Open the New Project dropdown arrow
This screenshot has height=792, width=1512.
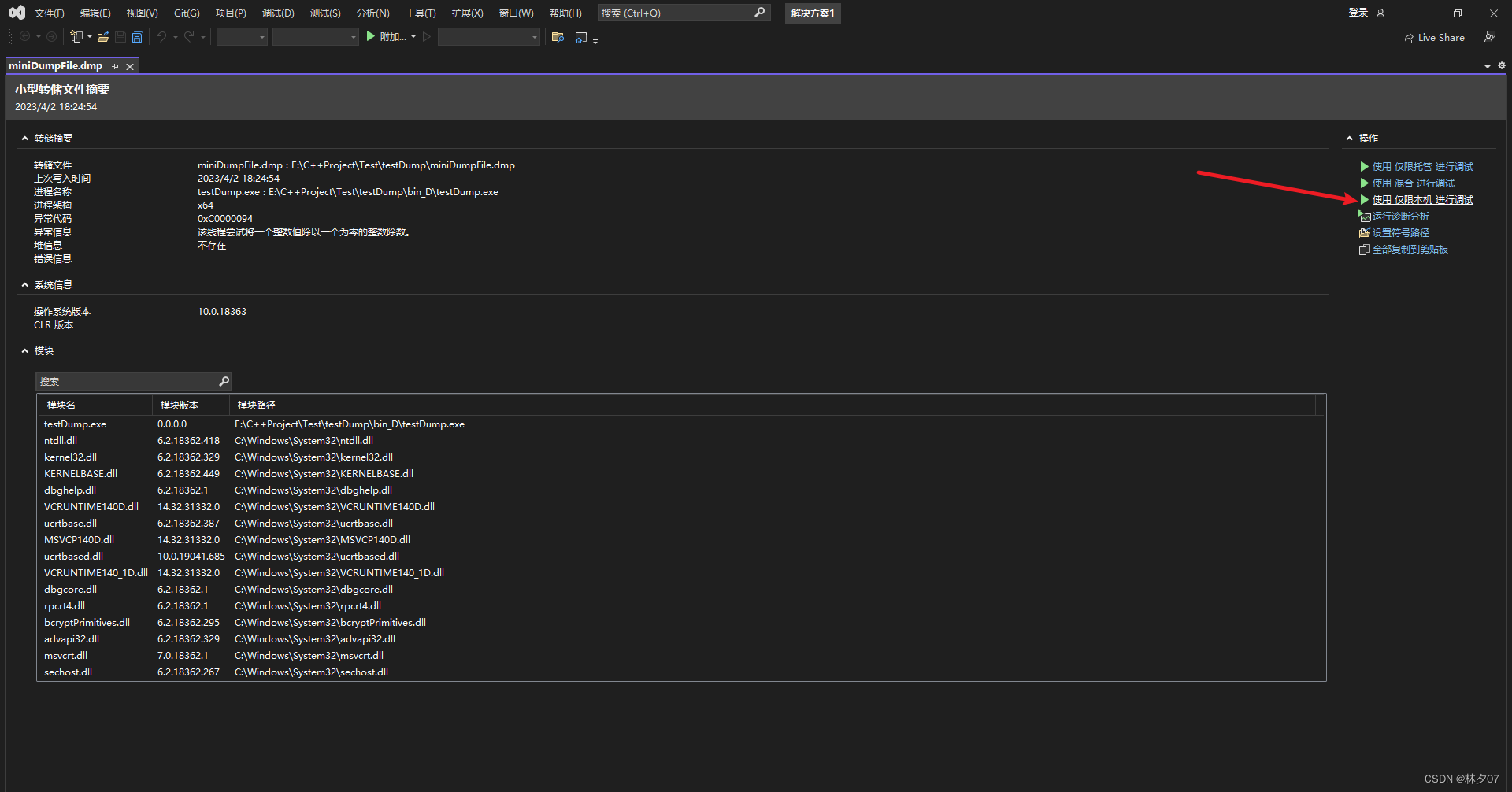tap(90, 37)
